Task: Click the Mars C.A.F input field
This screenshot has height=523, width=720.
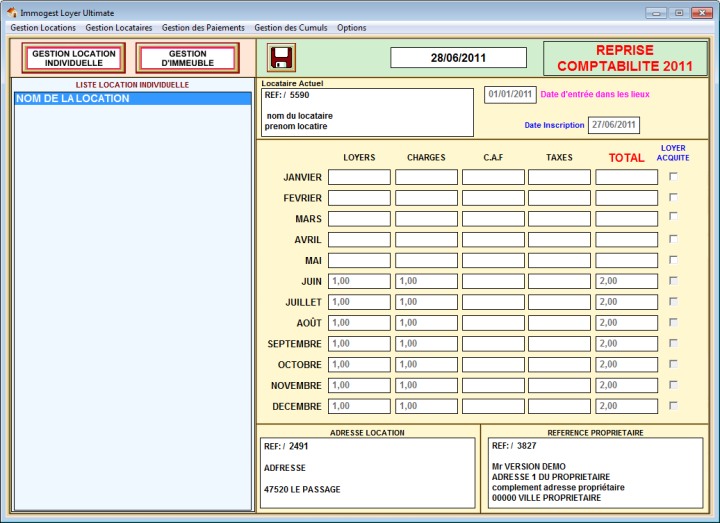Action: pos(493,219)
